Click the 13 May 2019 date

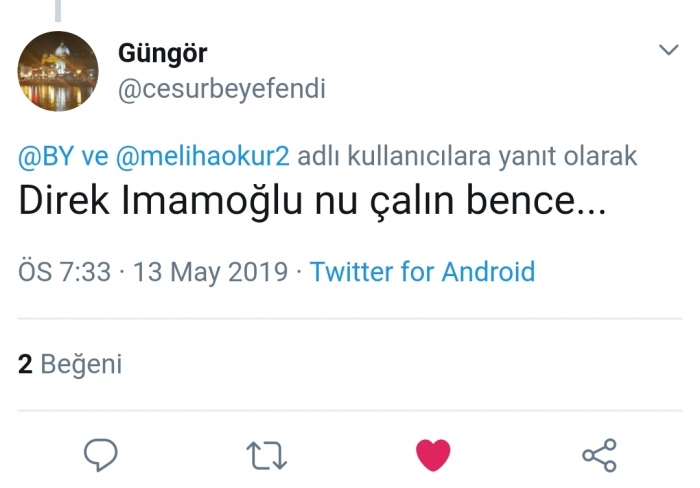[x=212, y=272]
